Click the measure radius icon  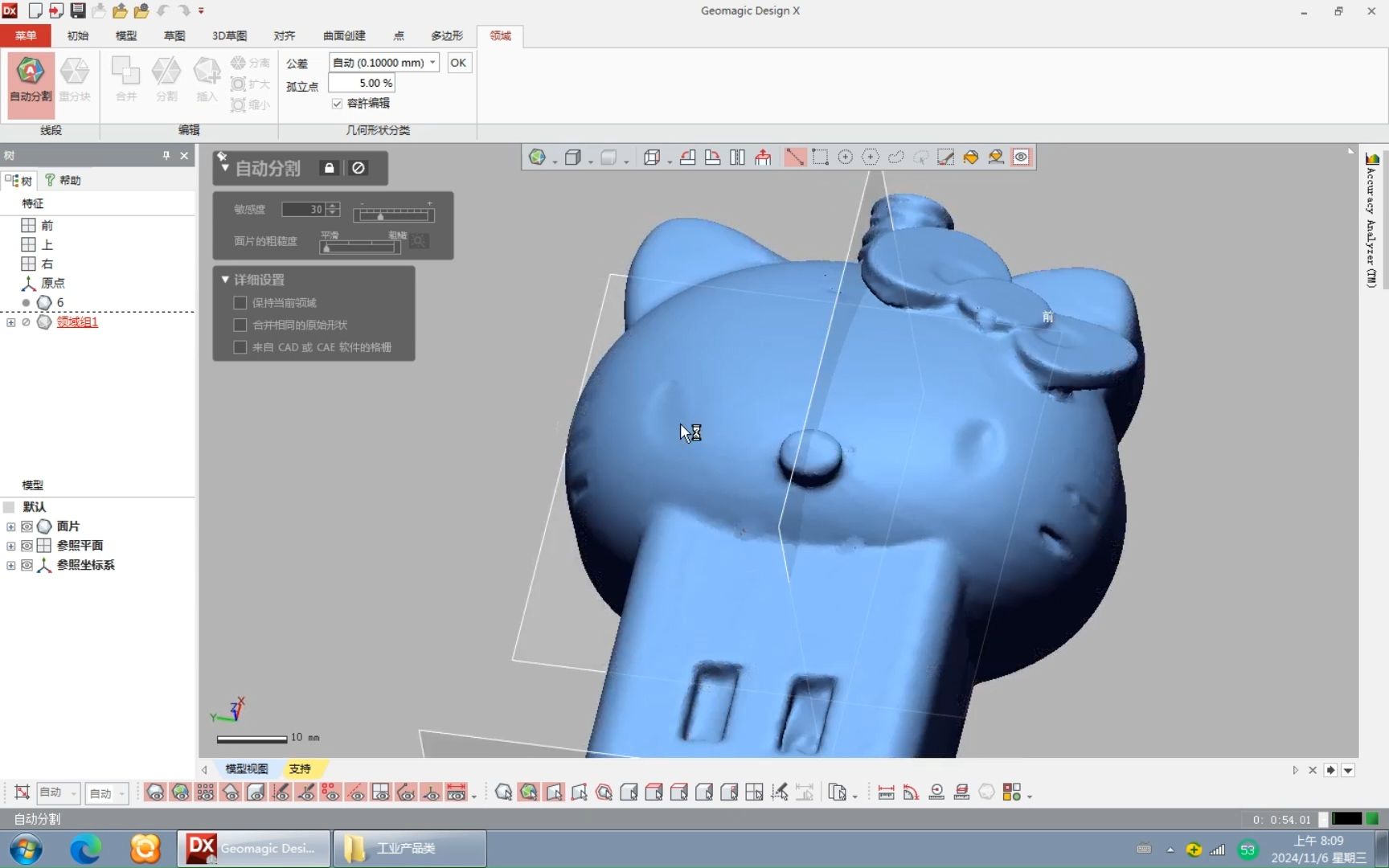coord(936,793)
